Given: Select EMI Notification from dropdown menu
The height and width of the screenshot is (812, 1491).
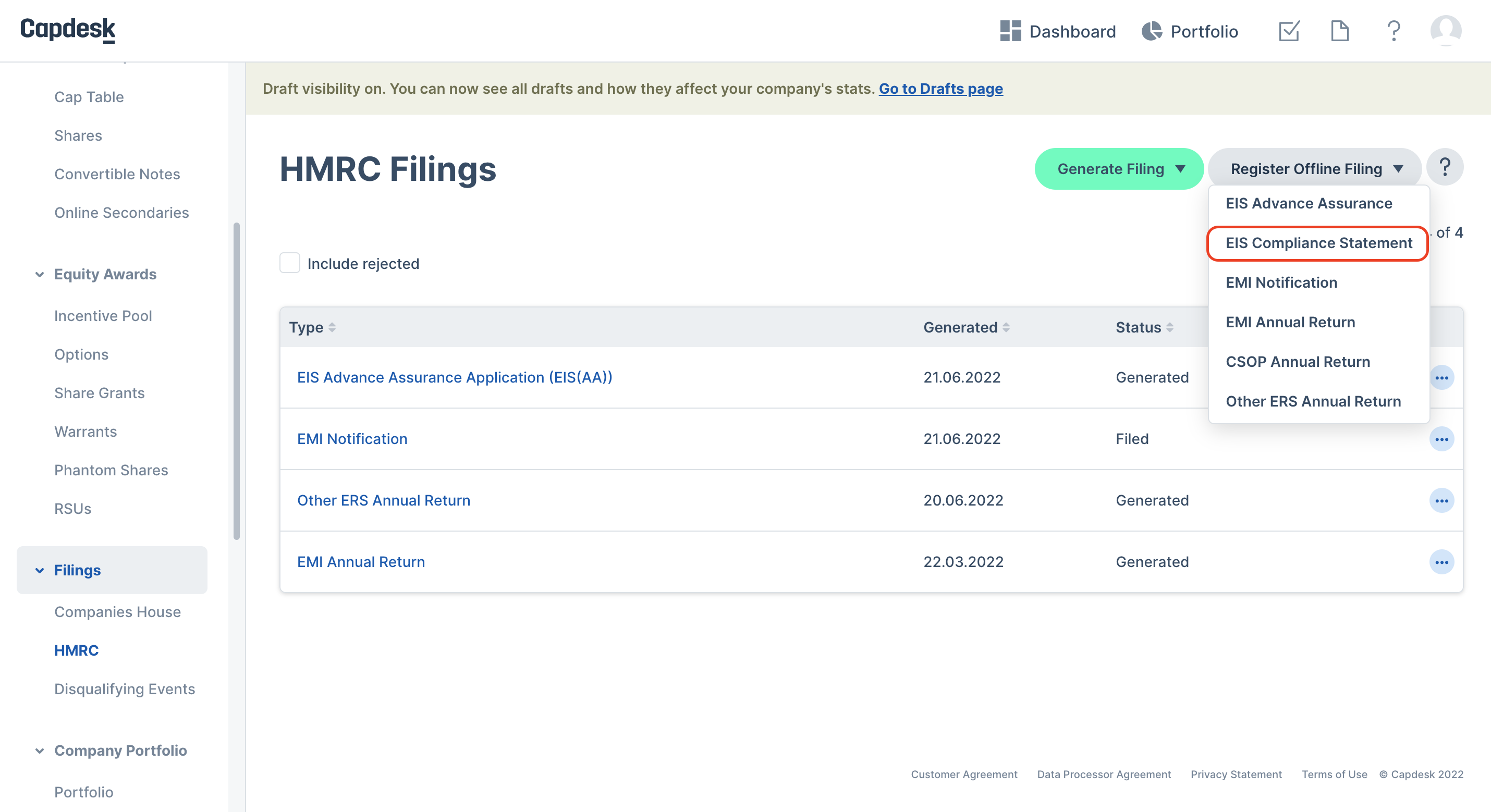Looking at the screenshot, I should (1281, 282).
